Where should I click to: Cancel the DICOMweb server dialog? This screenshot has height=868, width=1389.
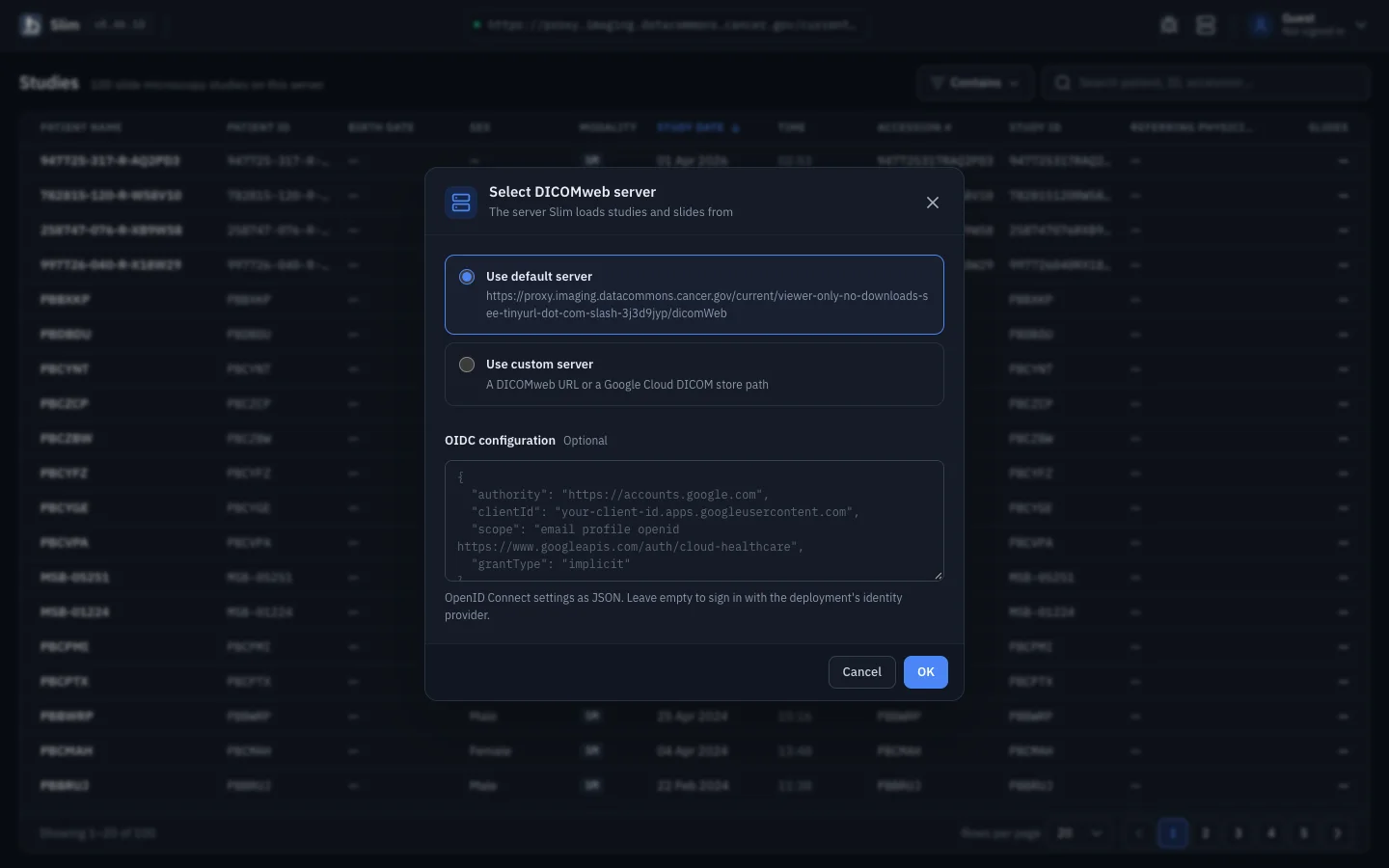tap(861, 672)
